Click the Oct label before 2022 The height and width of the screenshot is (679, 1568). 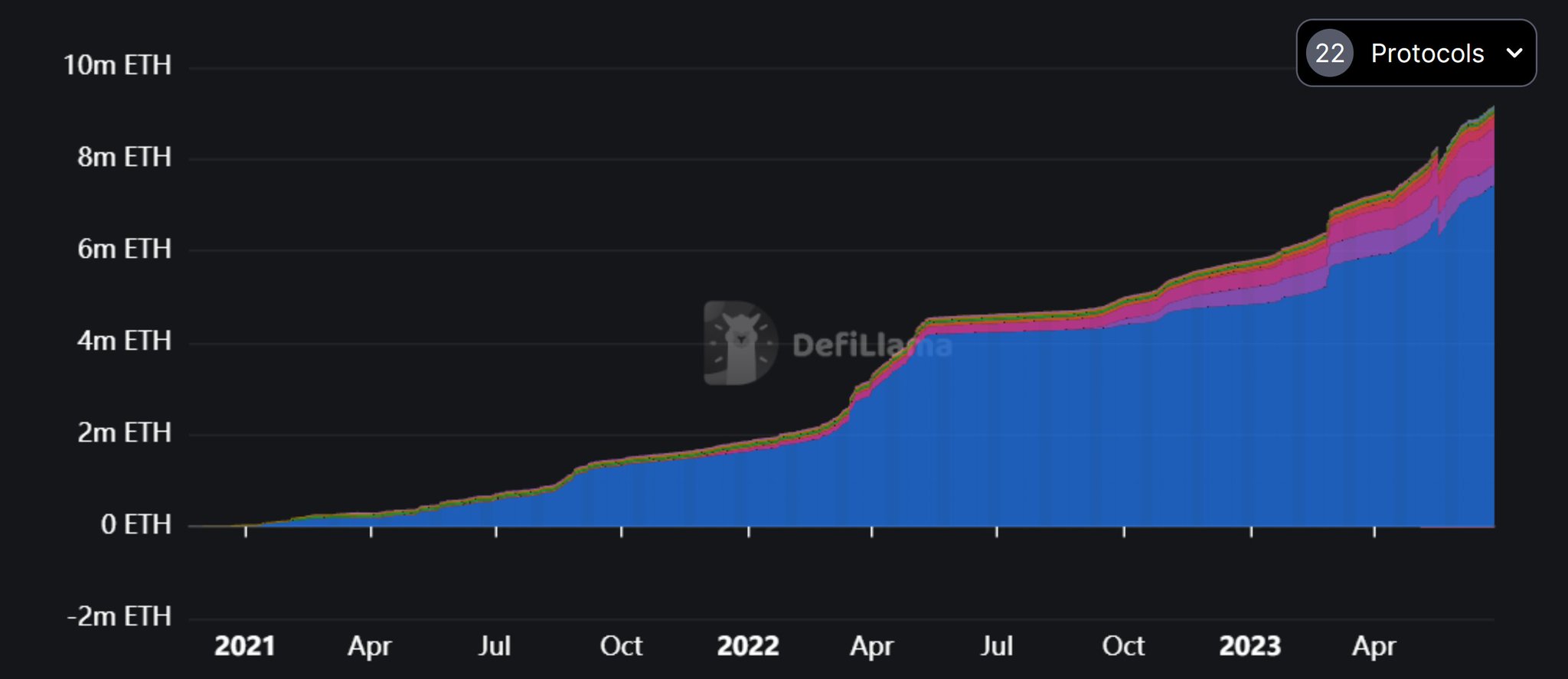[621, 646]
